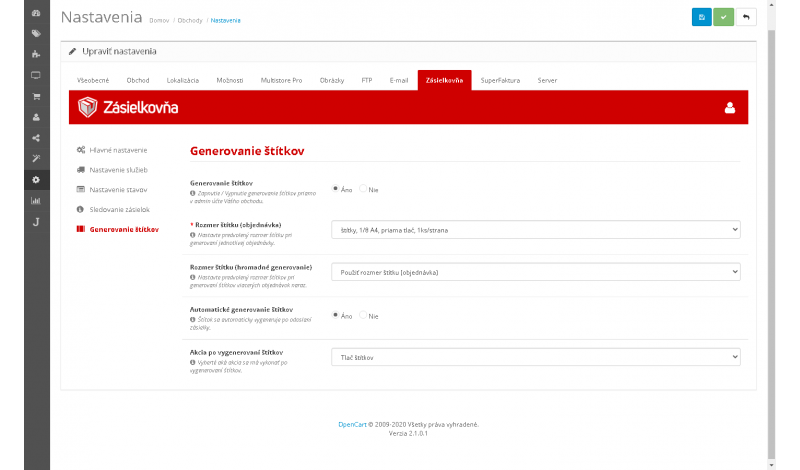Open Sledovanie zásielok section
This screenshot has width=800, height=470.
113,209
